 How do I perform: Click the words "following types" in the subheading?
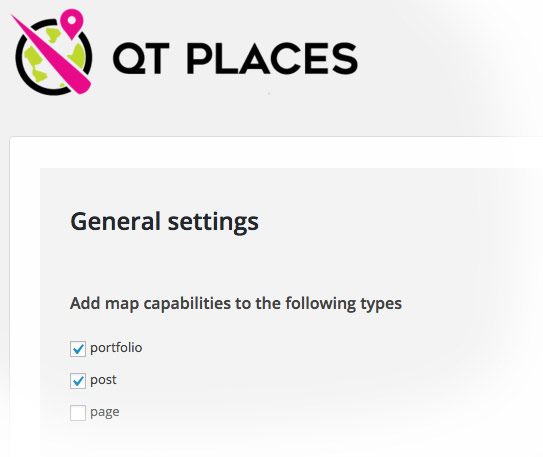pyautogui.click(x=344, y=304)
